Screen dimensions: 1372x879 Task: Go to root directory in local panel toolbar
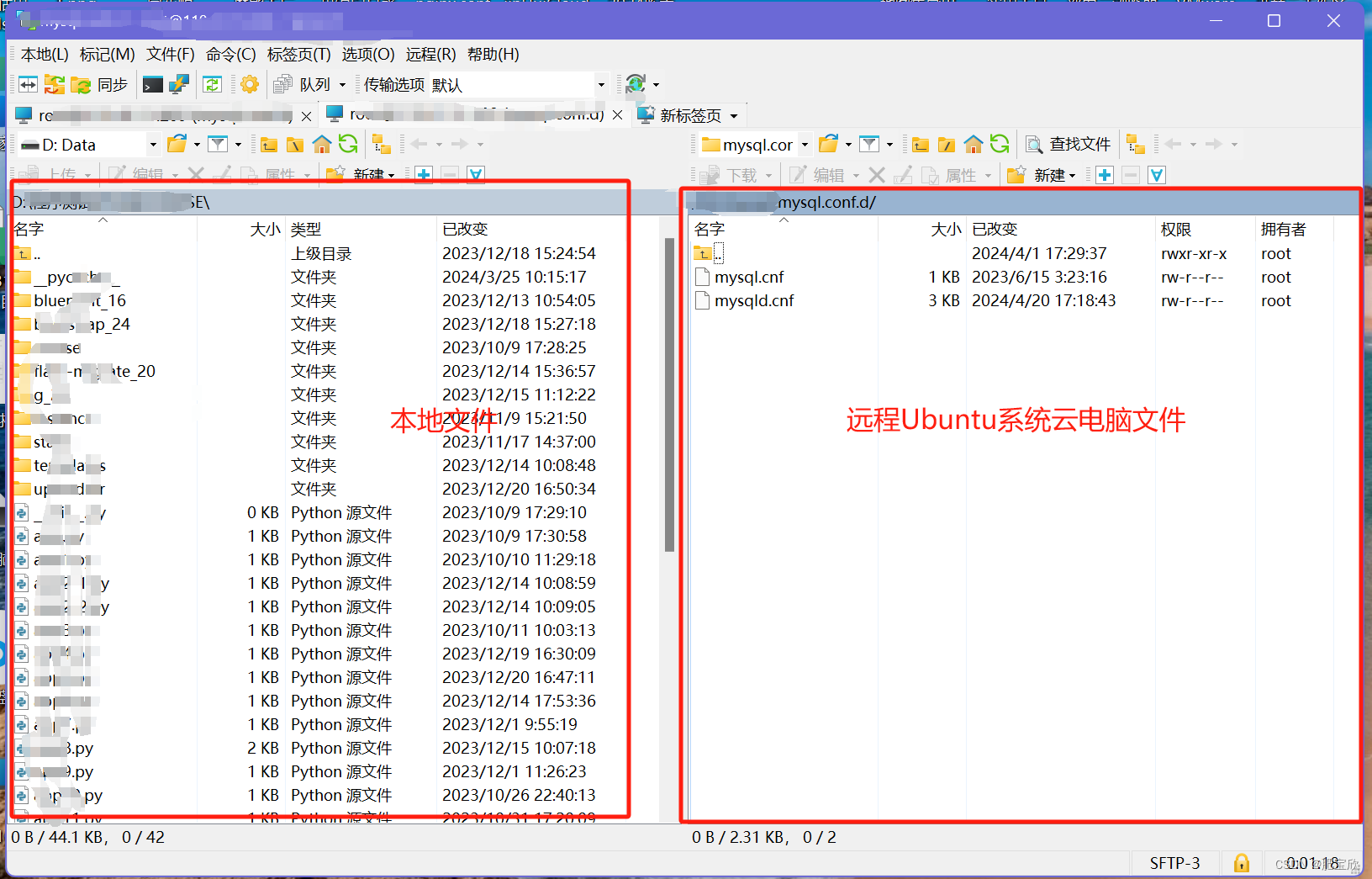pyautogui.click(x=295, y=145)
